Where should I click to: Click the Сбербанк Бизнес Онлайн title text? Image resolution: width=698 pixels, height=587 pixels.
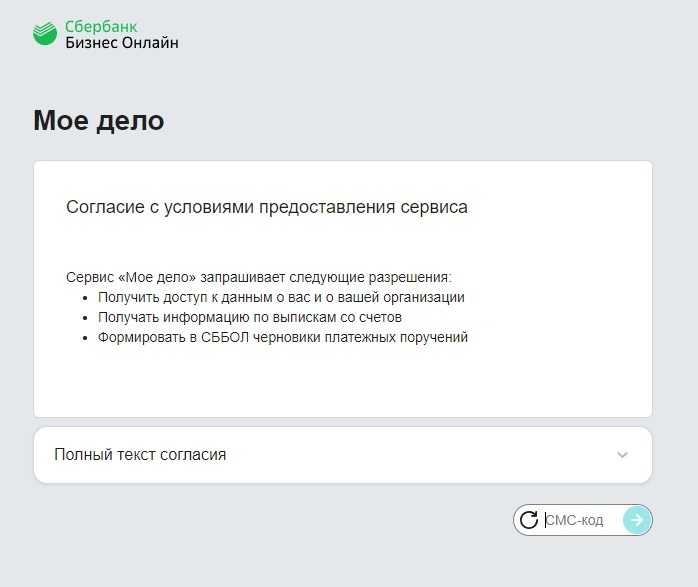(x=122, y=34)
